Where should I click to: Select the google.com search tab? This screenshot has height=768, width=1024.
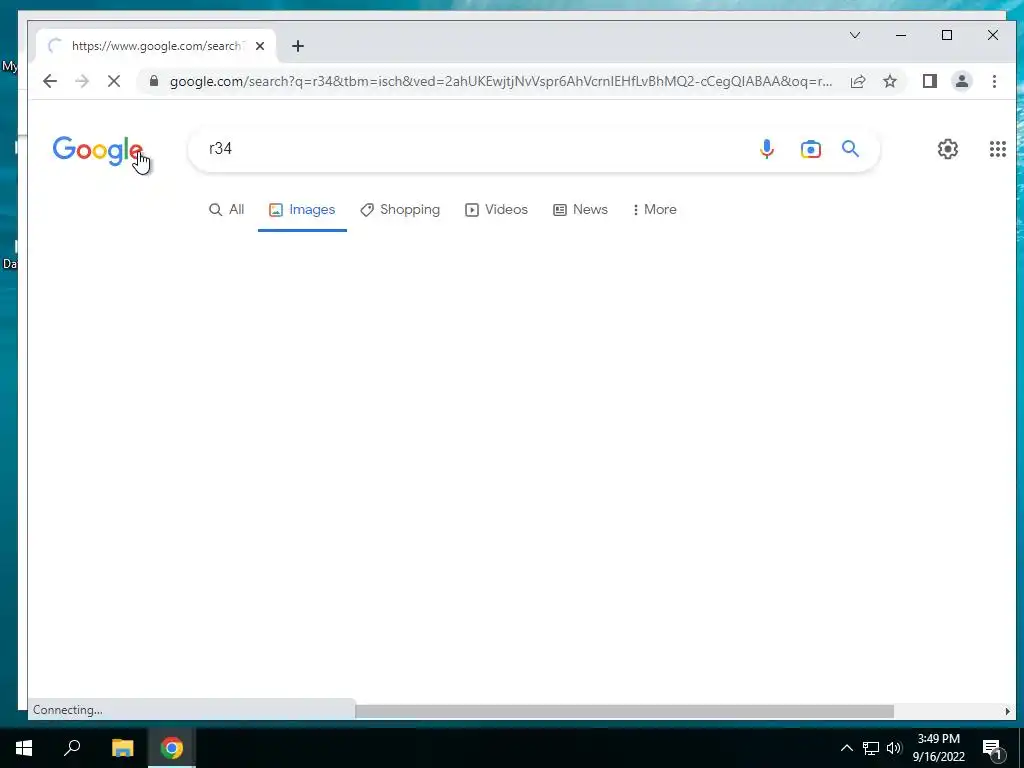(x=155, y=46)
